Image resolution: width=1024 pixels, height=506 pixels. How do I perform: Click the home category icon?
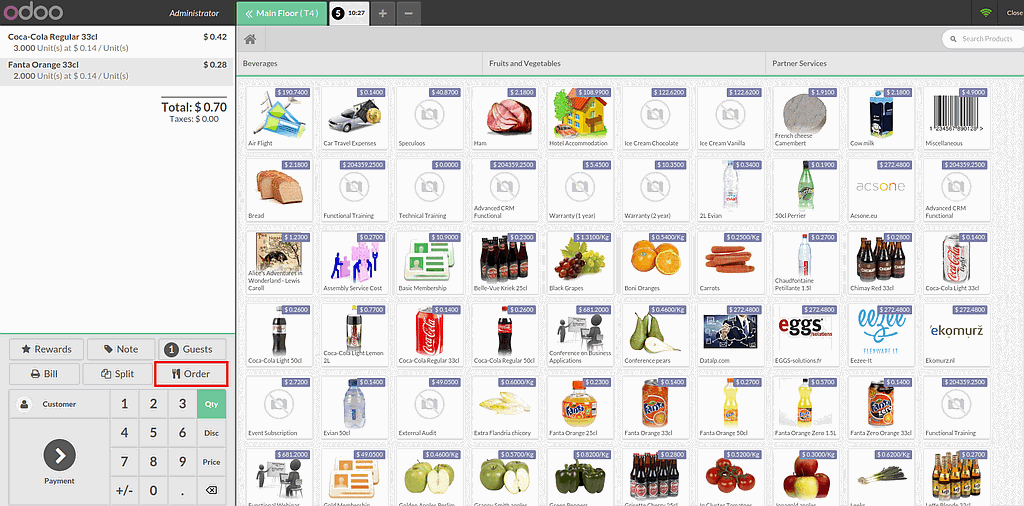pos(250,39)
